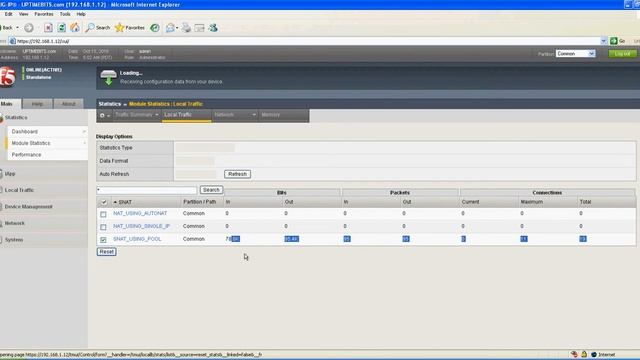The width and height of the screenshot is (640, 360).
Task: Open the browser Favorites menu
Action: (x=44, y=14)
